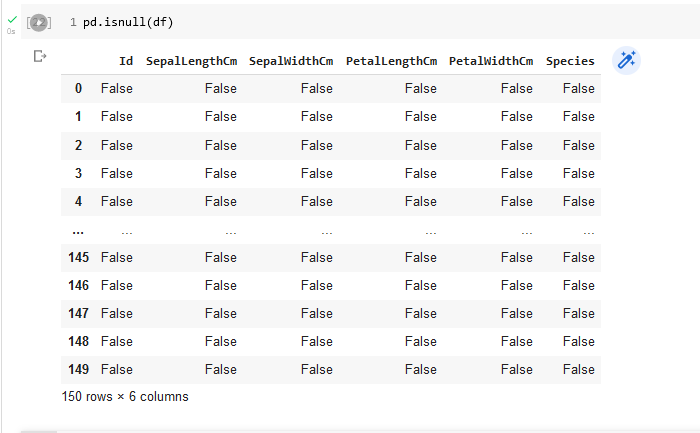Click the magic wand suggest charts icon
Screen dimensions: 700x433
[x=626, y=60]
